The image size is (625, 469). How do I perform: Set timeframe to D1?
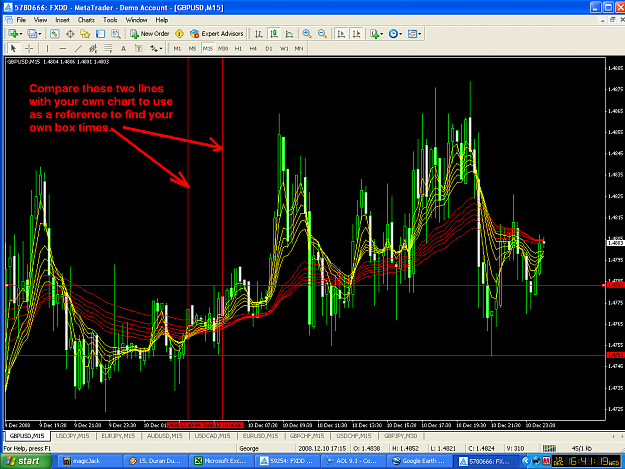coord(269,49)
